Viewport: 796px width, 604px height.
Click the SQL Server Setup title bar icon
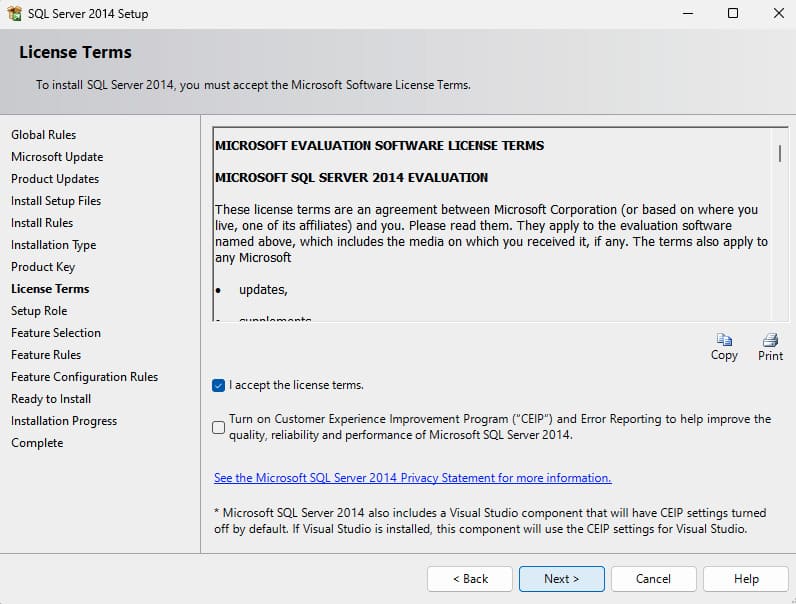(x=15, y=13)
